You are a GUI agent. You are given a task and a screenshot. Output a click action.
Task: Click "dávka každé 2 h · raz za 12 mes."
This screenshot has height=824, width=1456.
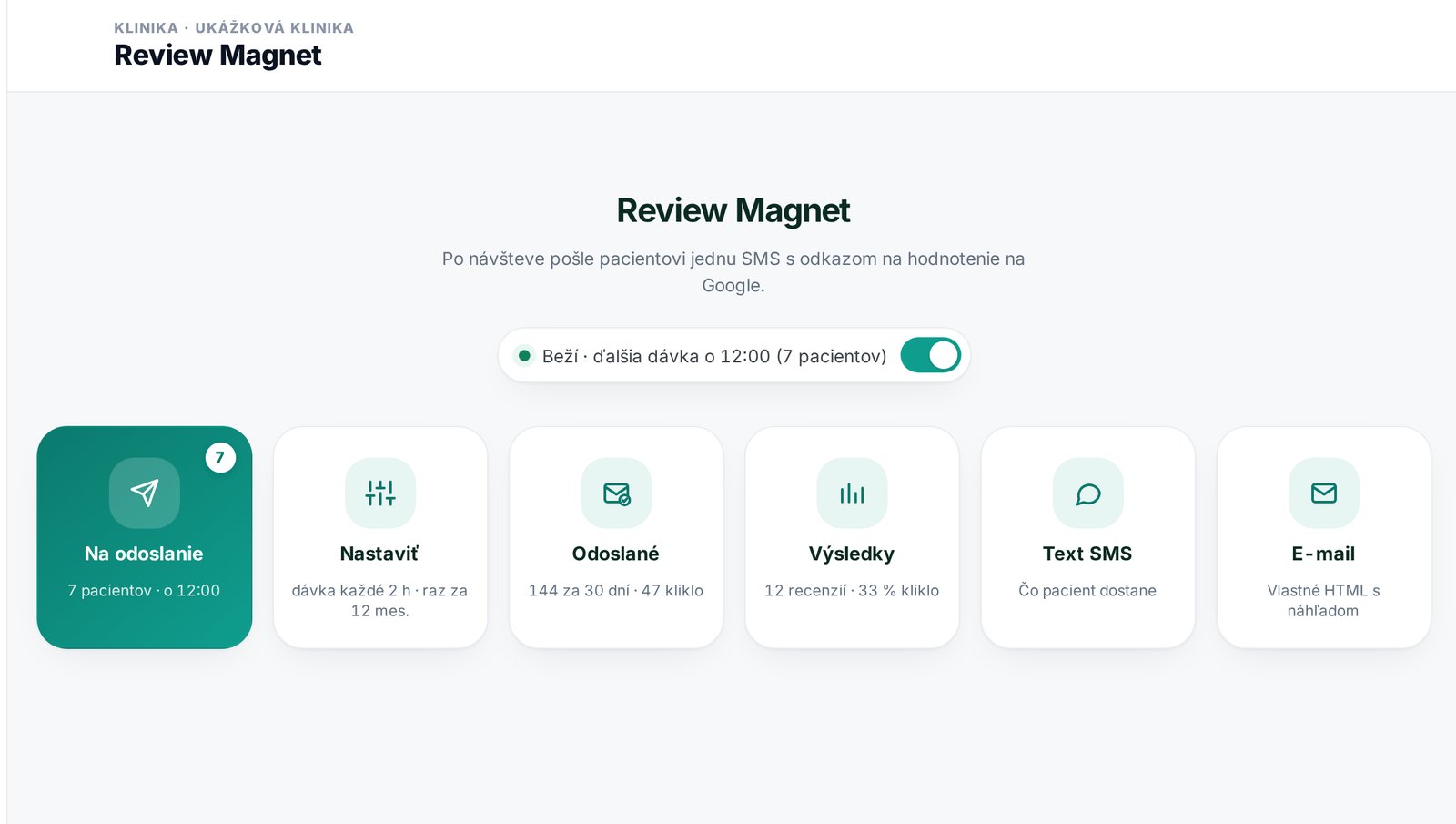tap(379, 601)
